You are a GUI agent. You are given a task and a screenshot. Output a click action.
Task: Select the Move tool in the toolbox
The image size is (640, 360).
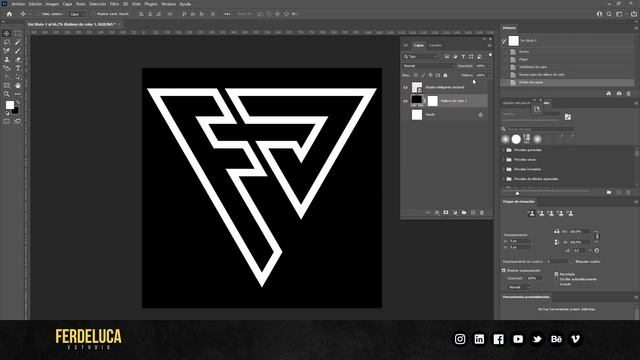click(x=7, y=33)
